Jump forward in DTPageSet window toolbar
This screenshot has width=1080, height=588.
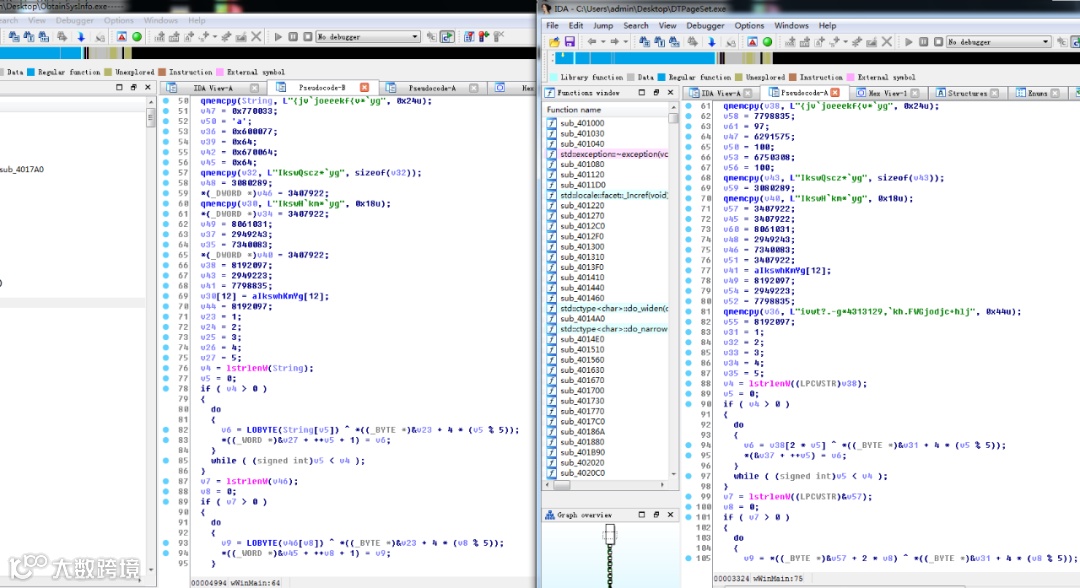pyautogui.click(x=614, y=42)
